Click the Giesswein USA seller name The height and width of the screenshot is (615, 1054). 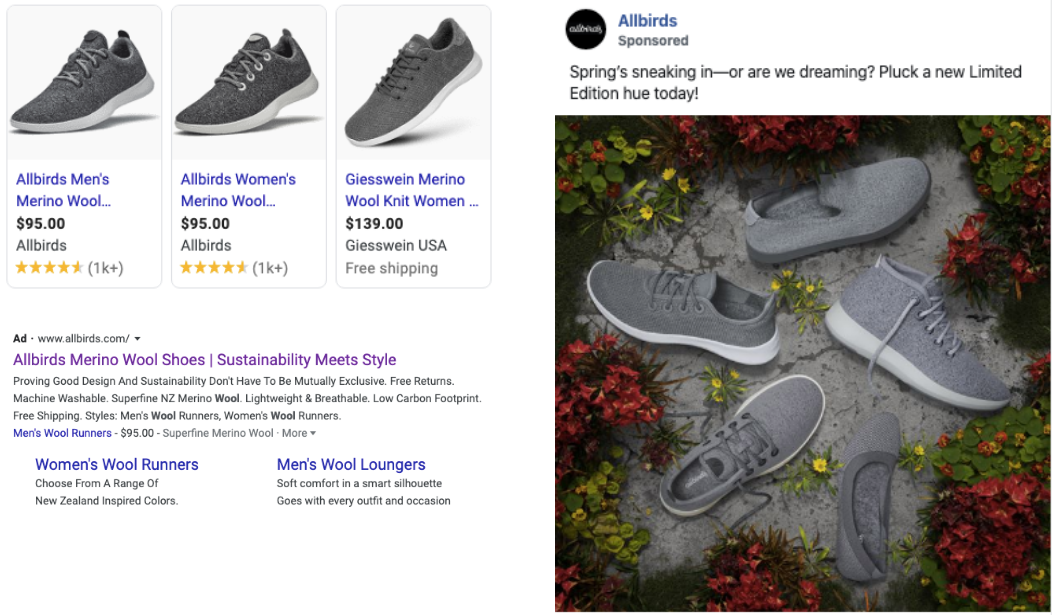pos(396,246)
